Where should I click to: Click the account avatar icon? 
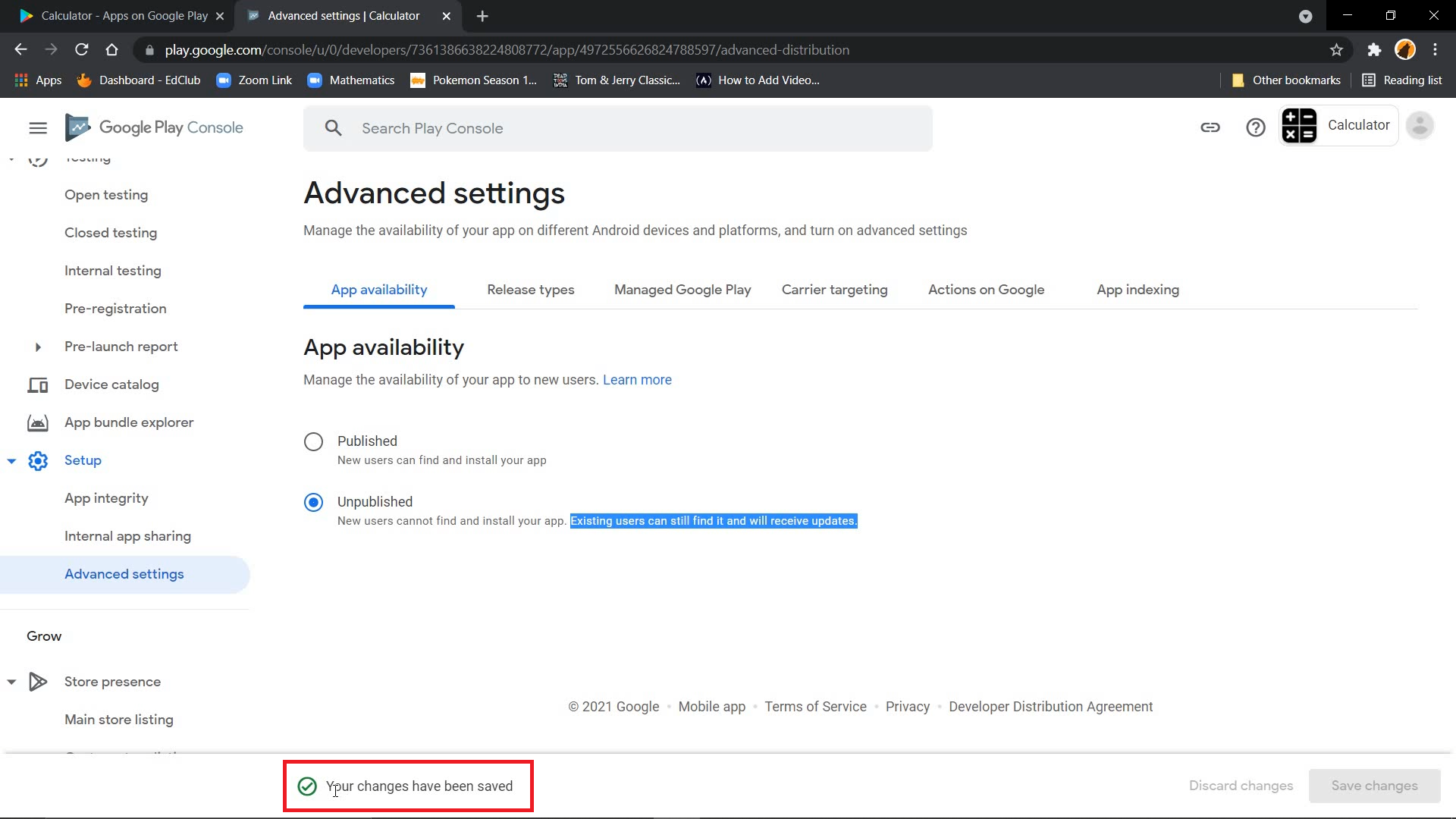click(1420, 126)
